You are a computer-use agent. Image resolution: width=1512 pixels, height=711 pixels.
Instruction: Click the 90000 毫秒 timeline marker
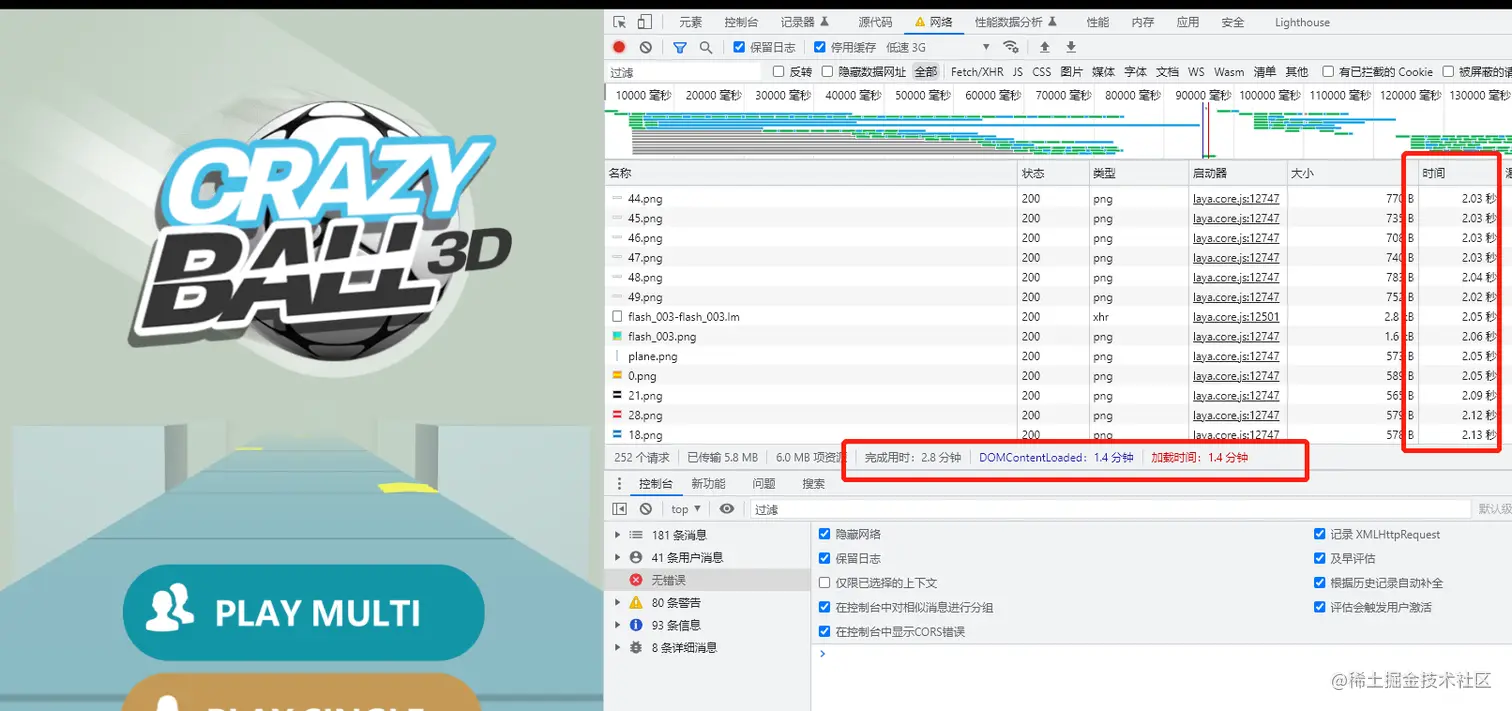click(x=1203, y=95)
